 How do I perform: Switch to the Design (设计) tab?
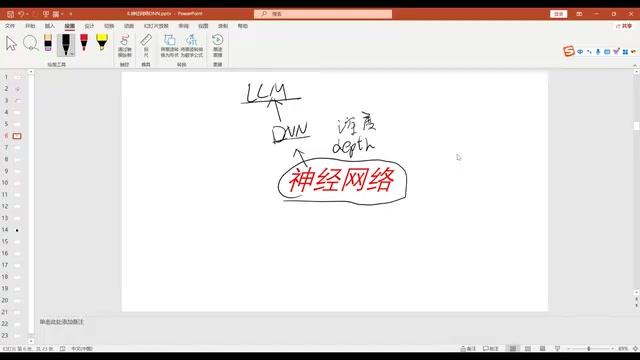(89, 26)
